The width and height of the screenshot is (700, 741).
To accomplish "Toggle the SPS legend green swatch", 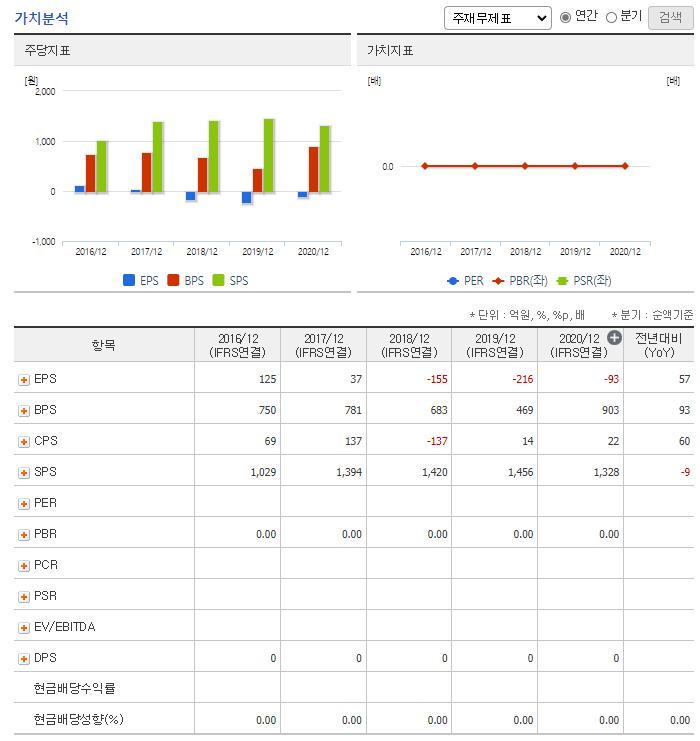I will pyautogui.click(x=218, y=280).
